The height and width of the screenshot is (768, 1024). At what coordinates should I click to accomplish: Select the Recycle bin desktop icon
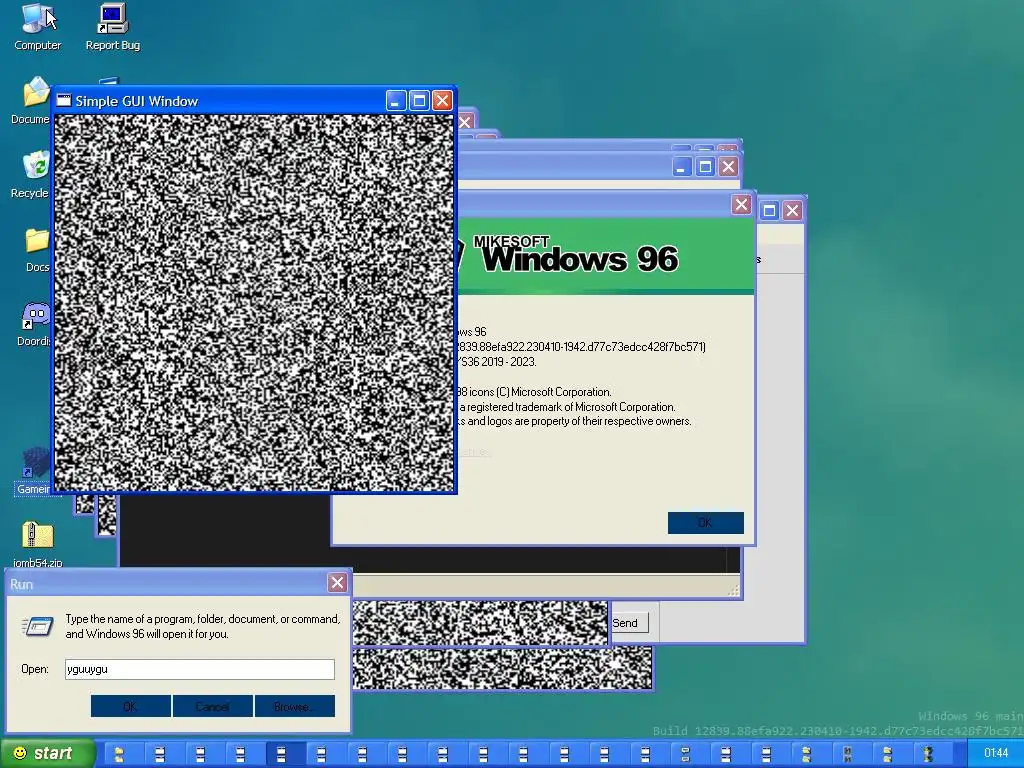tap(31, 174)
